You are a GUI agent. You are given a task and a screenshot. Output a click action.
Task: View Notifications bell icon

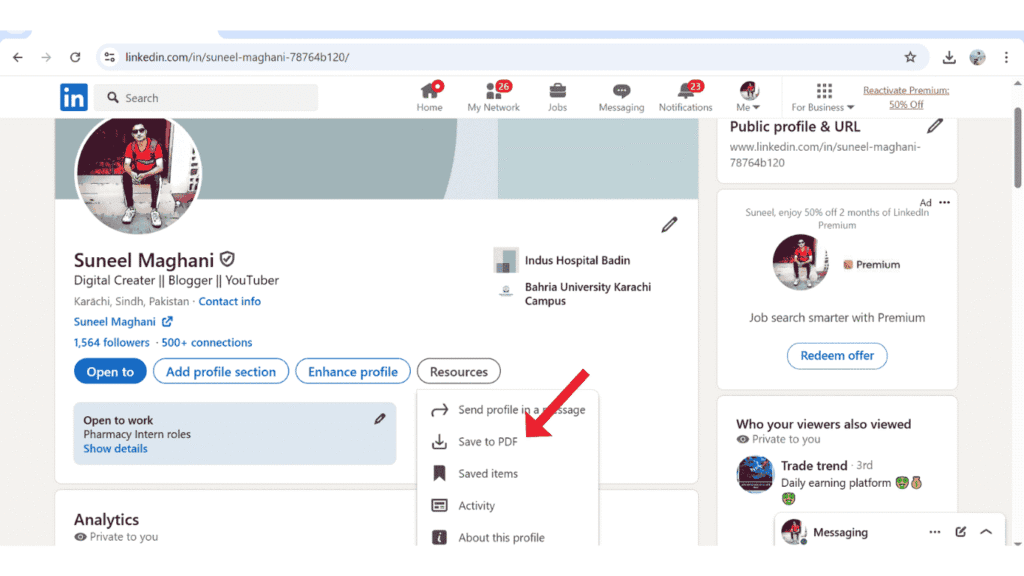[x=685, y=92]
